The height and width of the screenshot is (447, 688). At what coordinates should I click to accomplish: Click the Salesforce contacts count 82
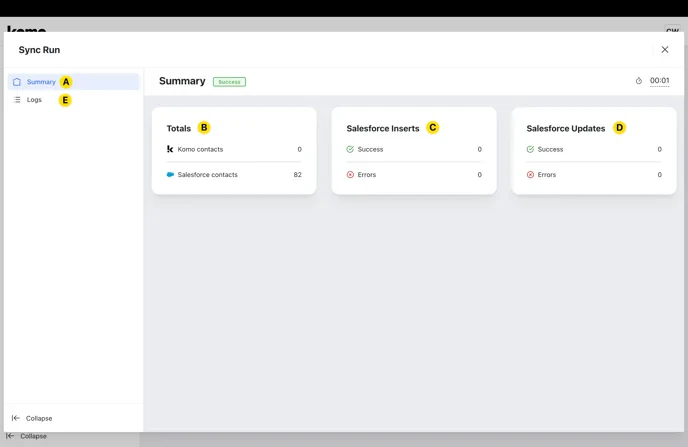(297, 175)
